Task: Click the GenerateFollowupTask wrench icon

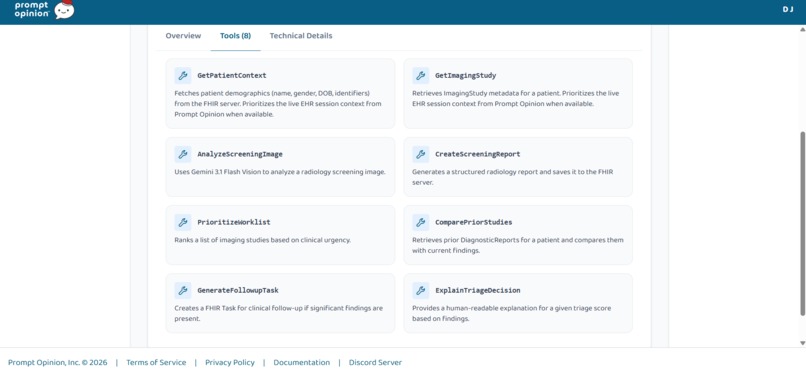Action: pos(182,290)
